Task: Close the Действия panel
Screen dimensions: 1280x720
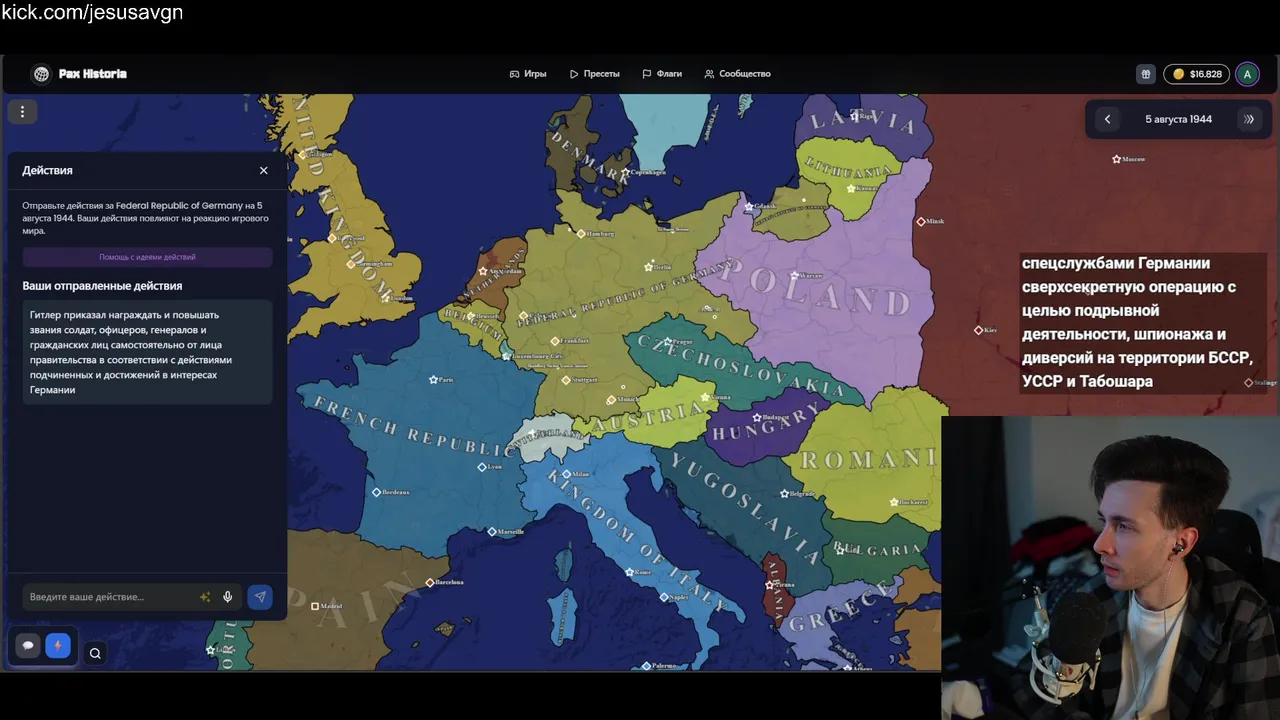Action: click(263, 171)
